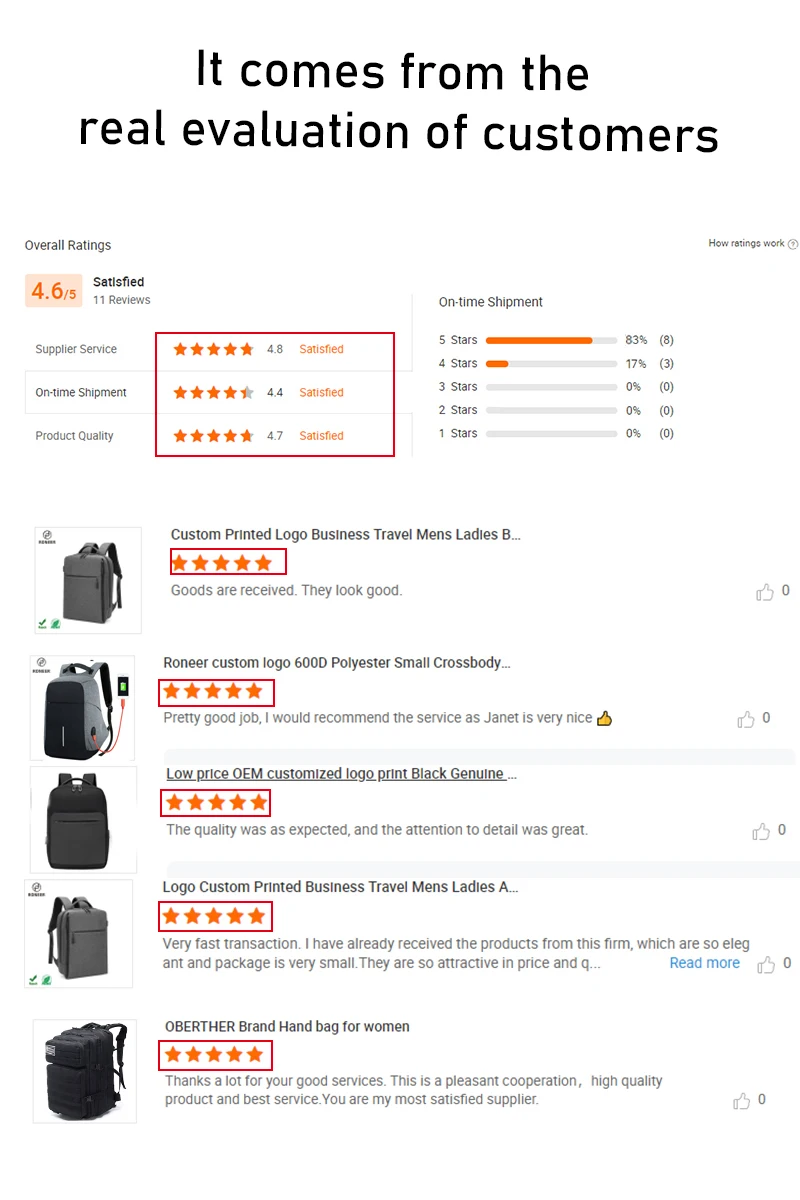Like the 'most satisfied supplier' review
Image resolution: width=800 pixels, height=1200 pixels.
(742, 1101)
